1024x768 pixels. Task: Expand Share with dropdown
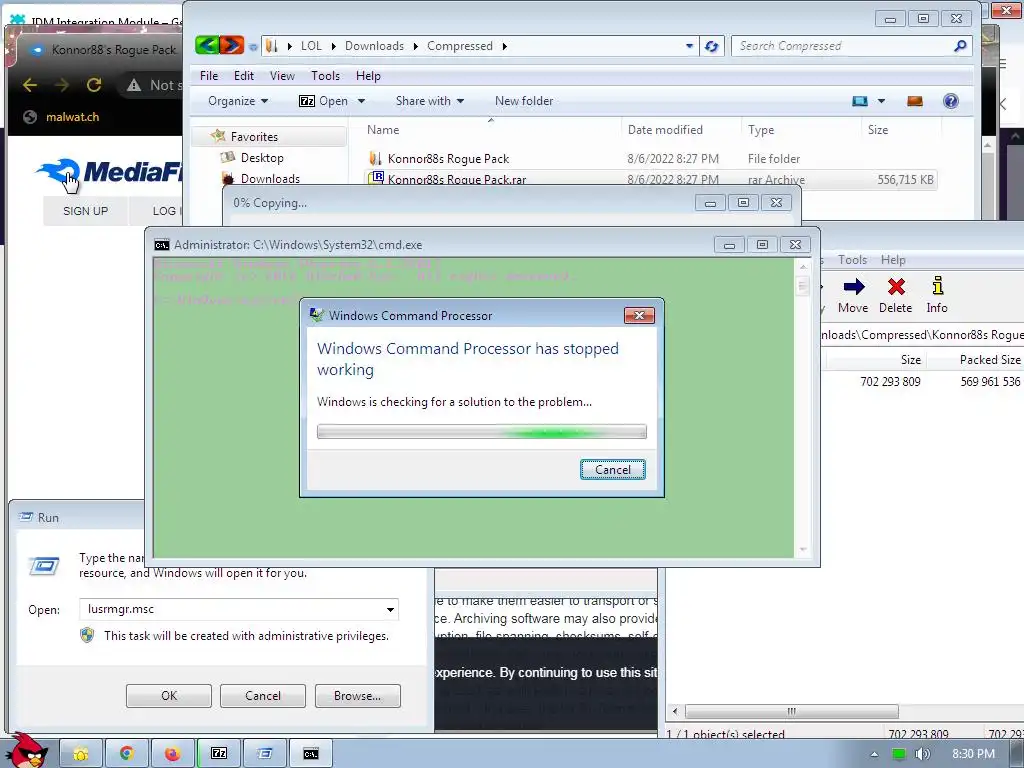460,101
